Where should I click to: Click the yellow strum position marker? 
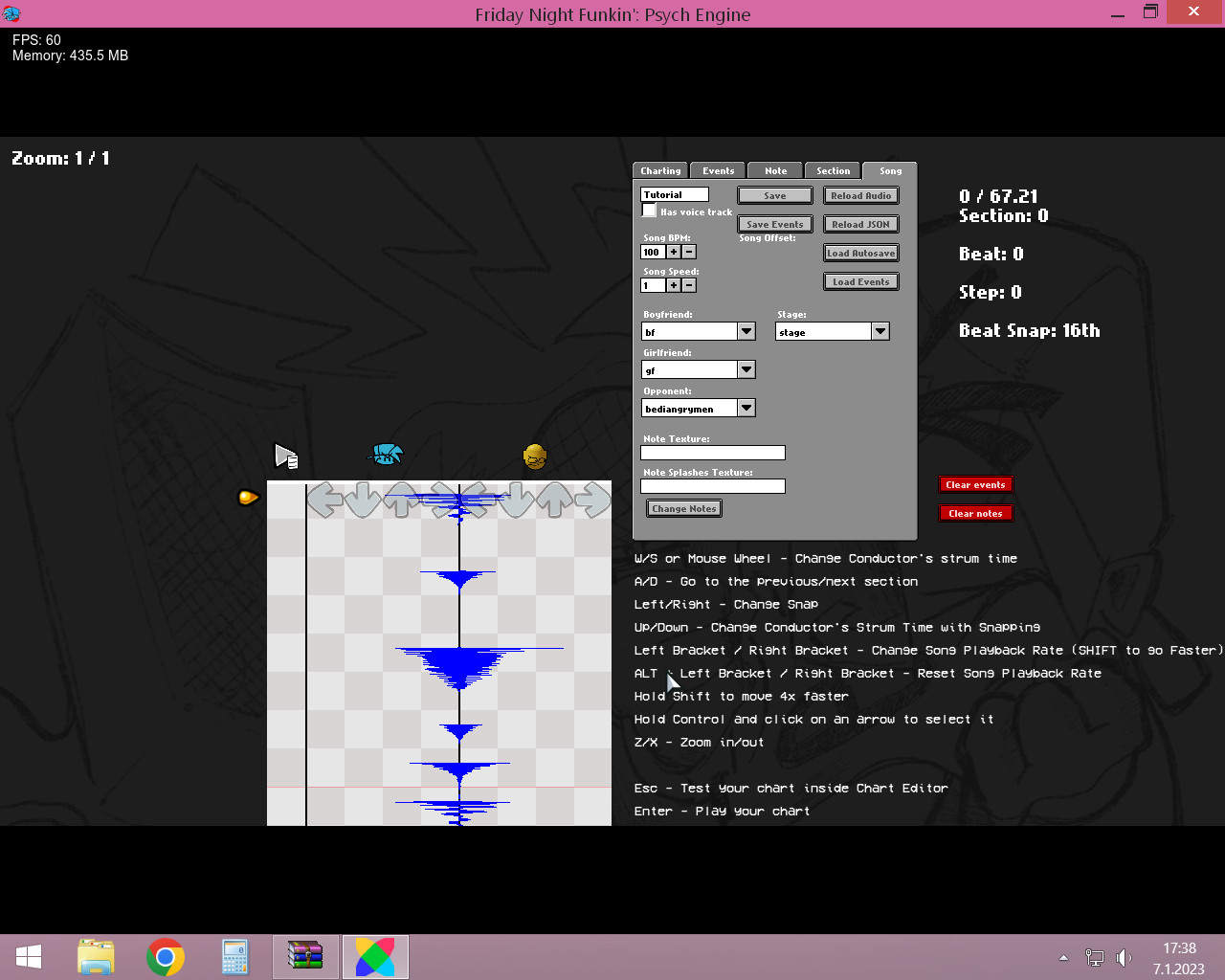[x=248, y=497]
